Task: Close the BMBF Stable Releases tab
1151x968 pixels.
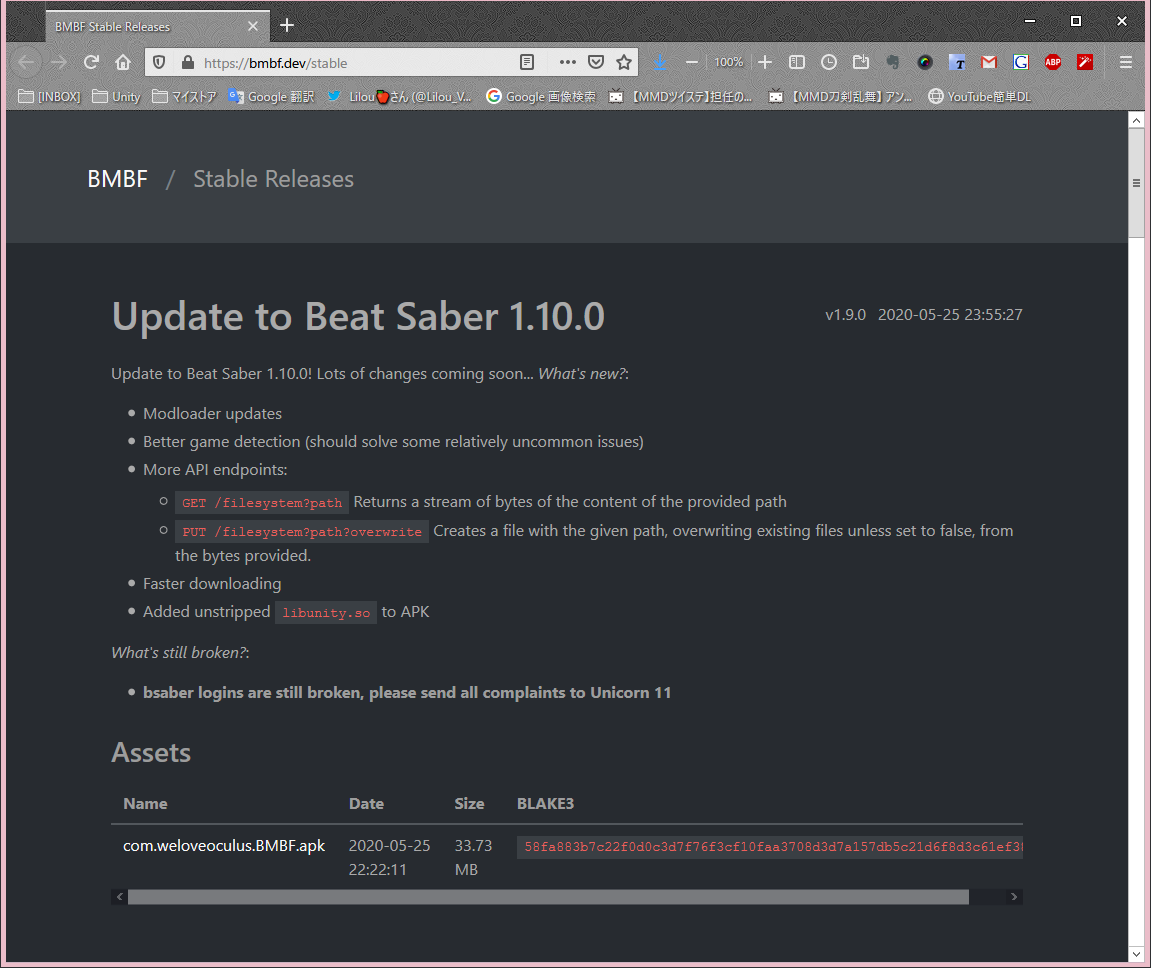Action: tap(253, 26)
